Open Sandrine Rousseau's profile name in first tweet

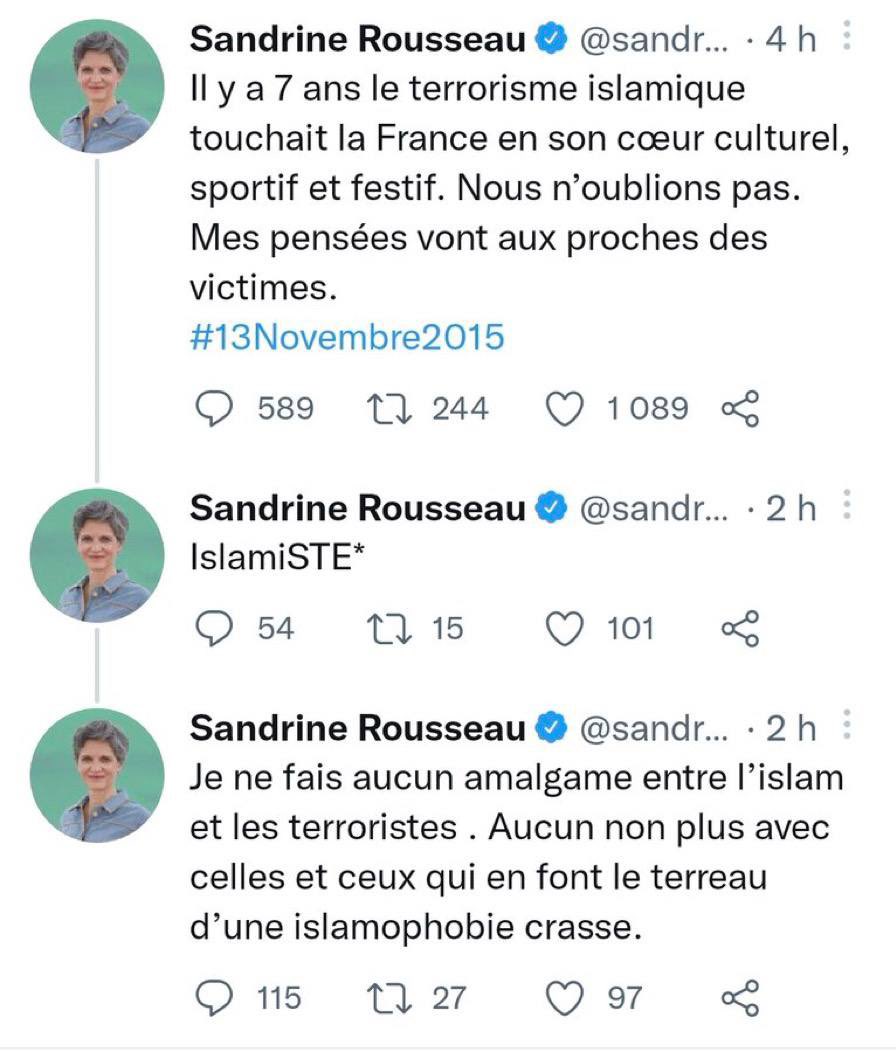(358, 39)
